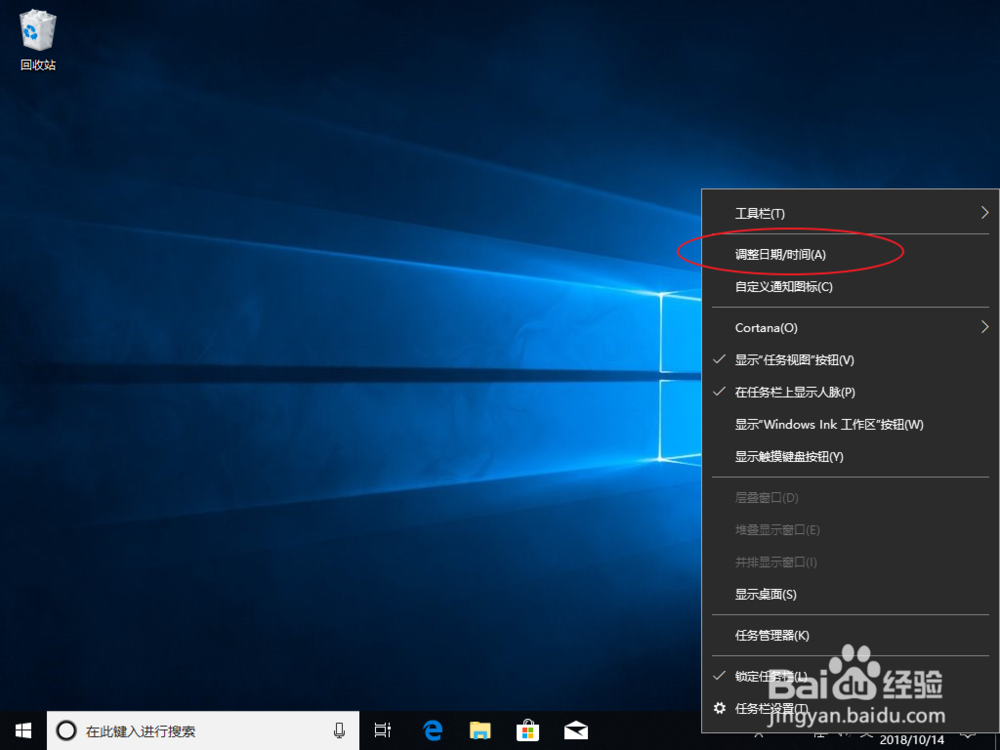This screenshot has height=750, width=1000.
Task: Enable 显示"Windows Ink 工作区"按钮(W)
Action: (850, 424)
